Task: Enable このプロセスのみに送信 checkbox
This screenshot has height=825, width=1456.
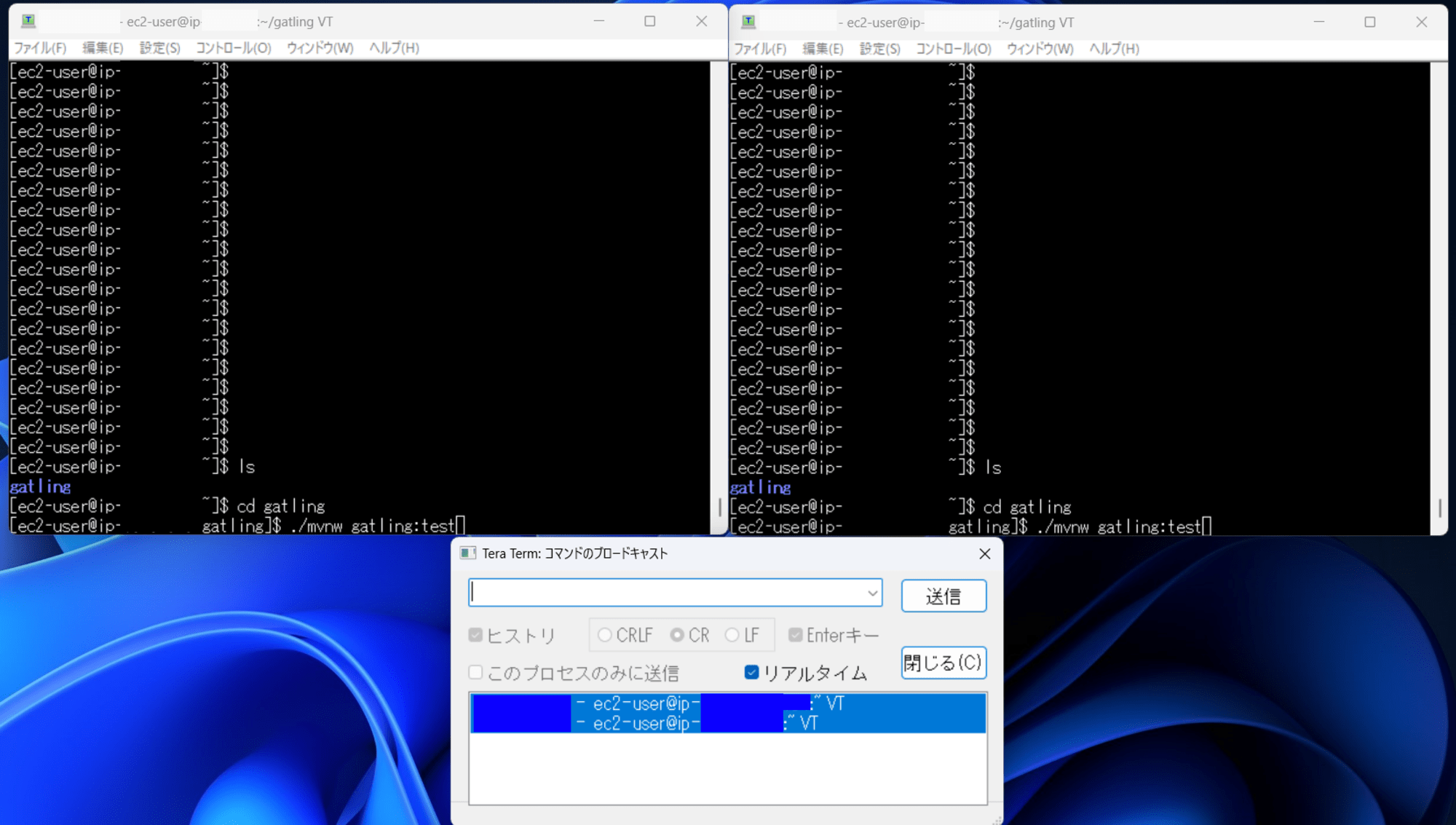Action: click(x=475, y=672)
